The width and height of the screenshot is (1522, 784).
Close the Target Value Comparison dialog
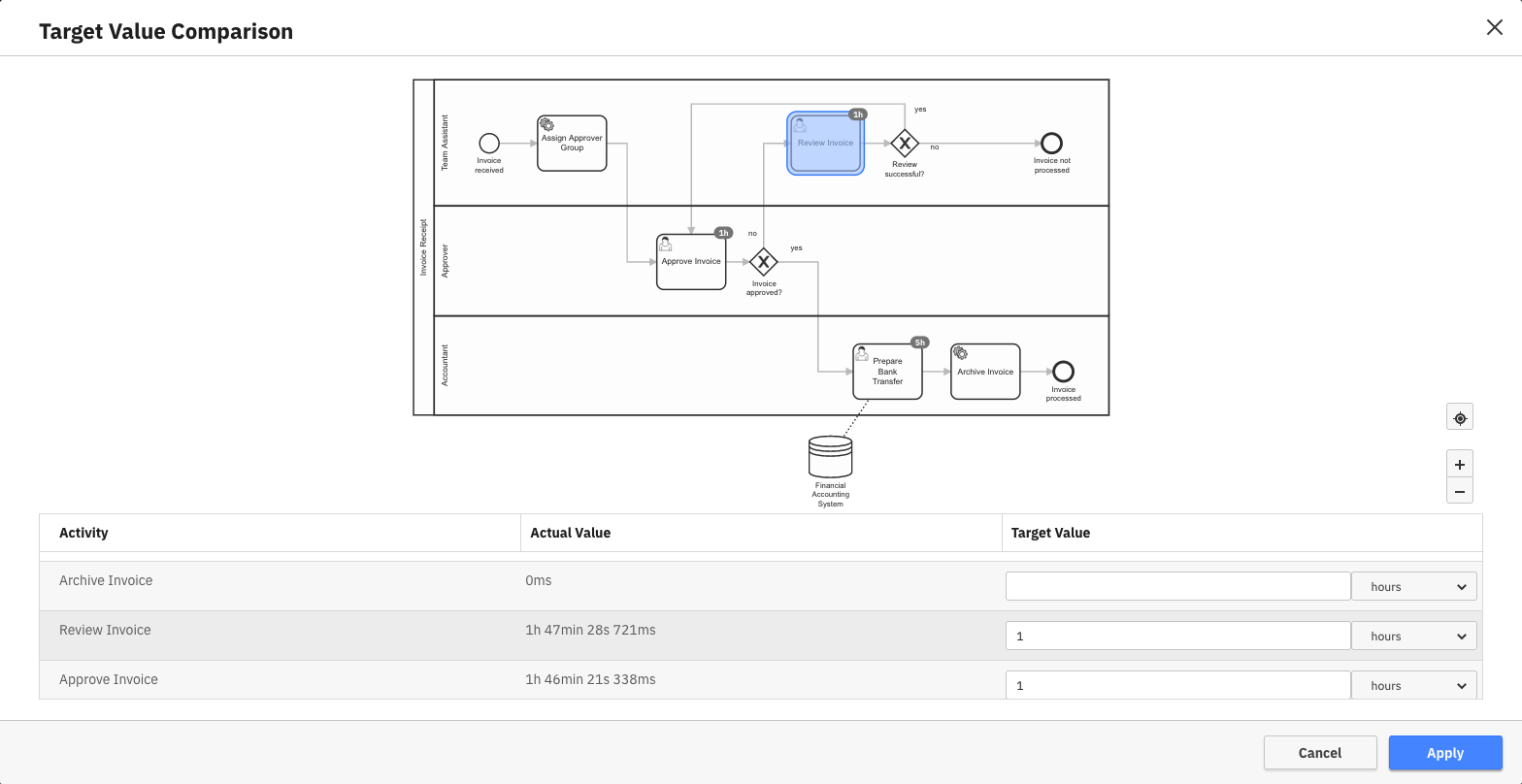(x=1494, y=28)
